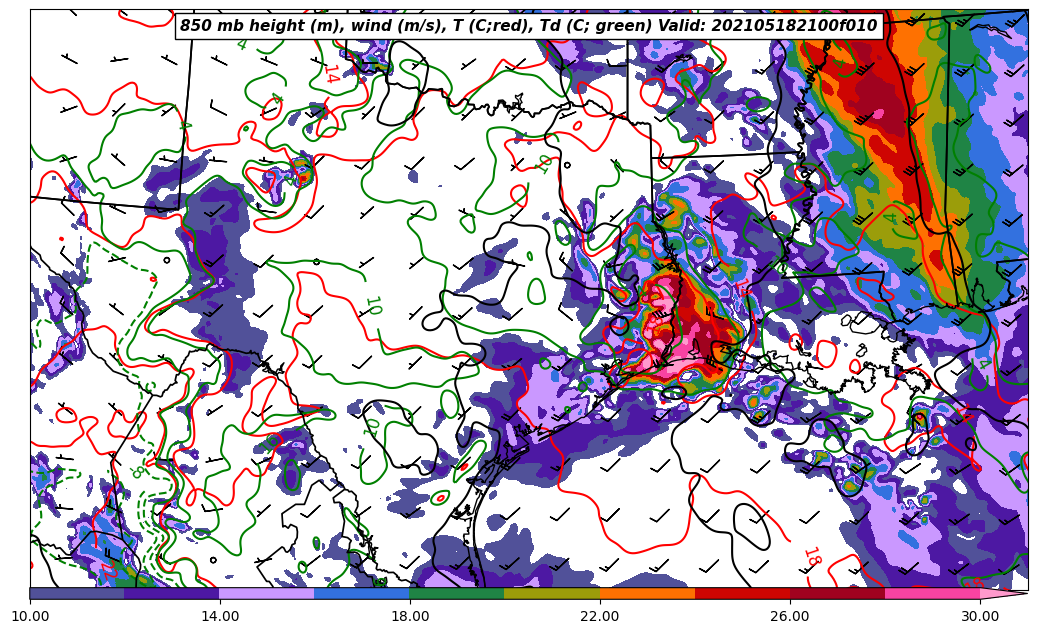Screen dimensions: 1037x633
Task: Click the 30.00 colorbar tick label
Action: [980, 616]
